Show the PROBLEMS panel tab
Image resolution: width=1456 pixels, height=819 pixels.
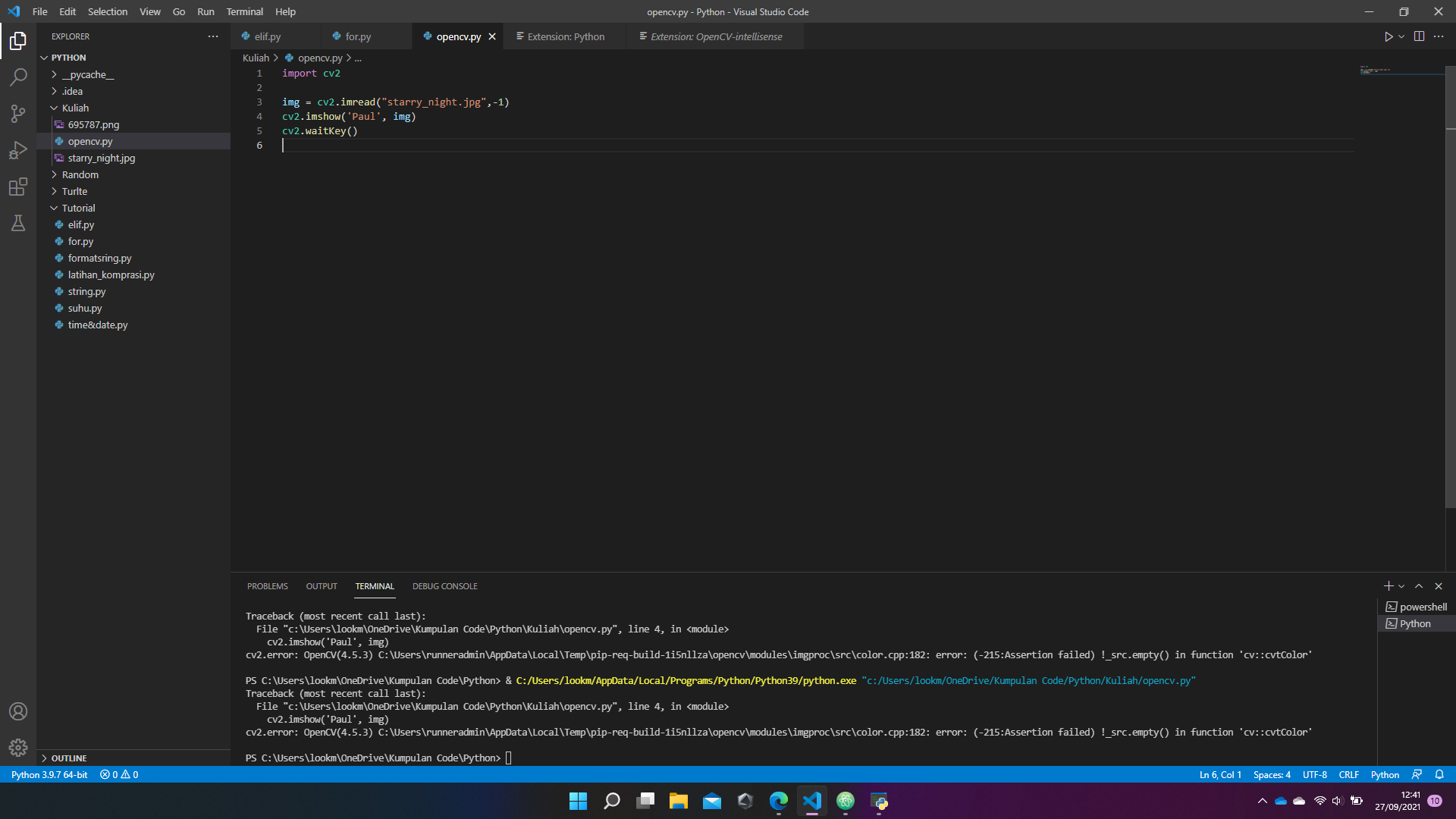[268, 586]
